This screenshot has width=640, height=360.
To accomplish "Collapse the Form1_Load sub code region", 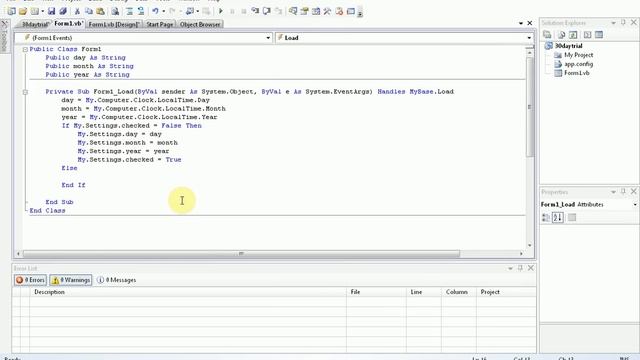I will pos(25,92).
